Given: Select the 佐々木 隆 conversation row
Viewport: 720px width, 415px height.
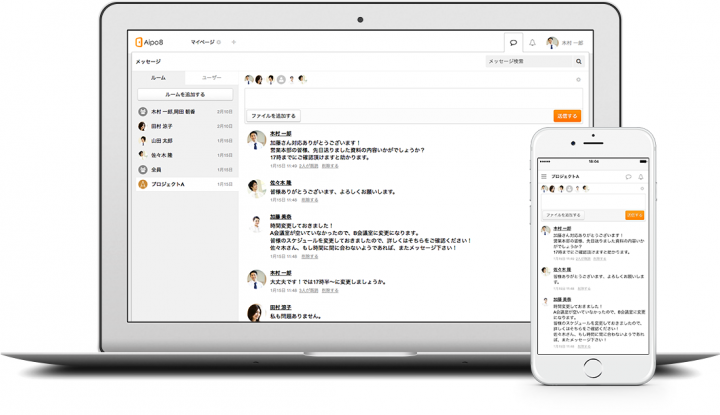Looking at the screenshot, I should point(186,155).
